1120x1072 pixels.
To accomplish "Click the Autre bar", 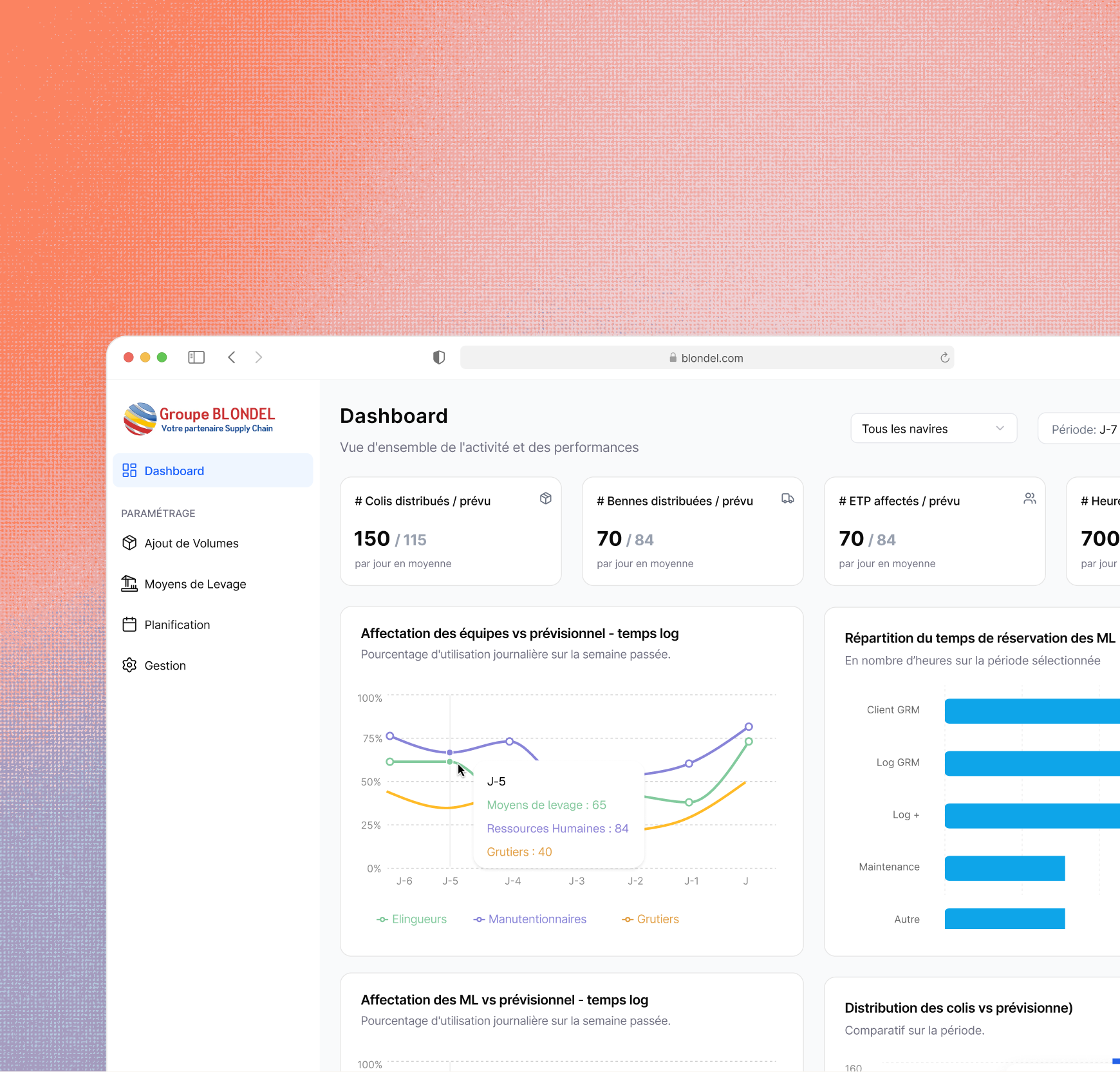I will point(1005,919).
